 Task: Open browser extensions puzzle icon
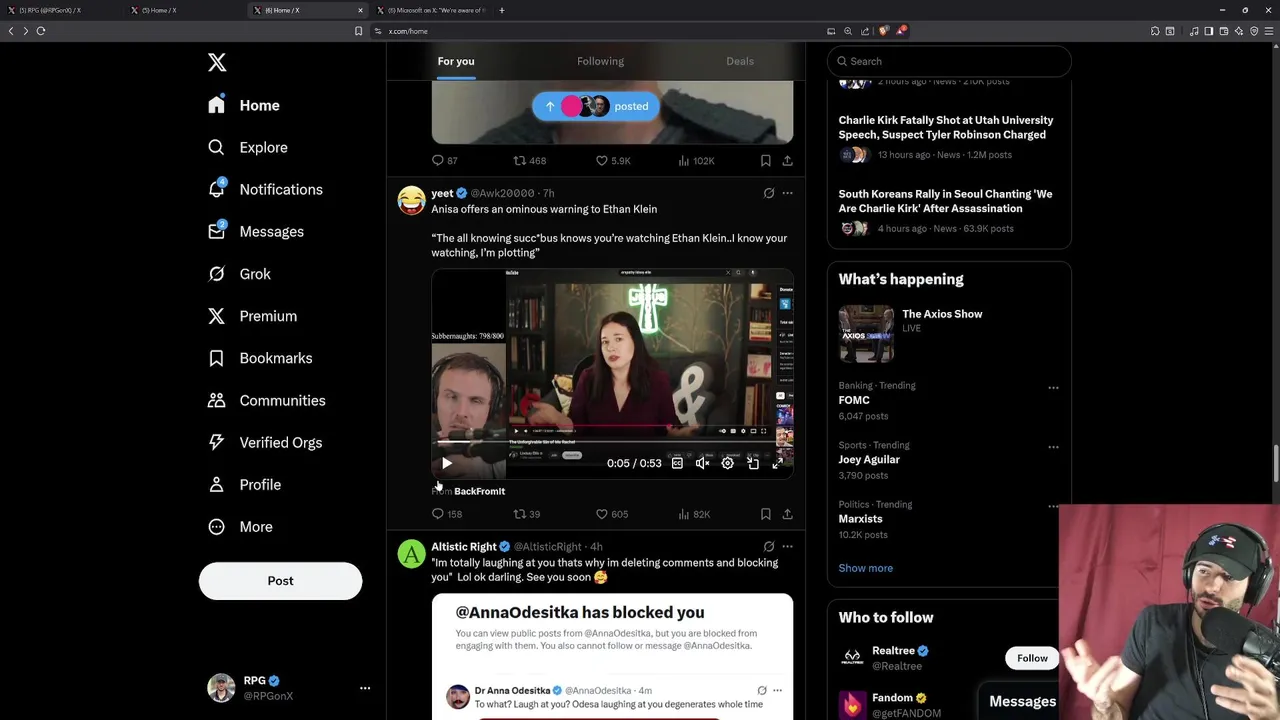tap(1155, 31)
